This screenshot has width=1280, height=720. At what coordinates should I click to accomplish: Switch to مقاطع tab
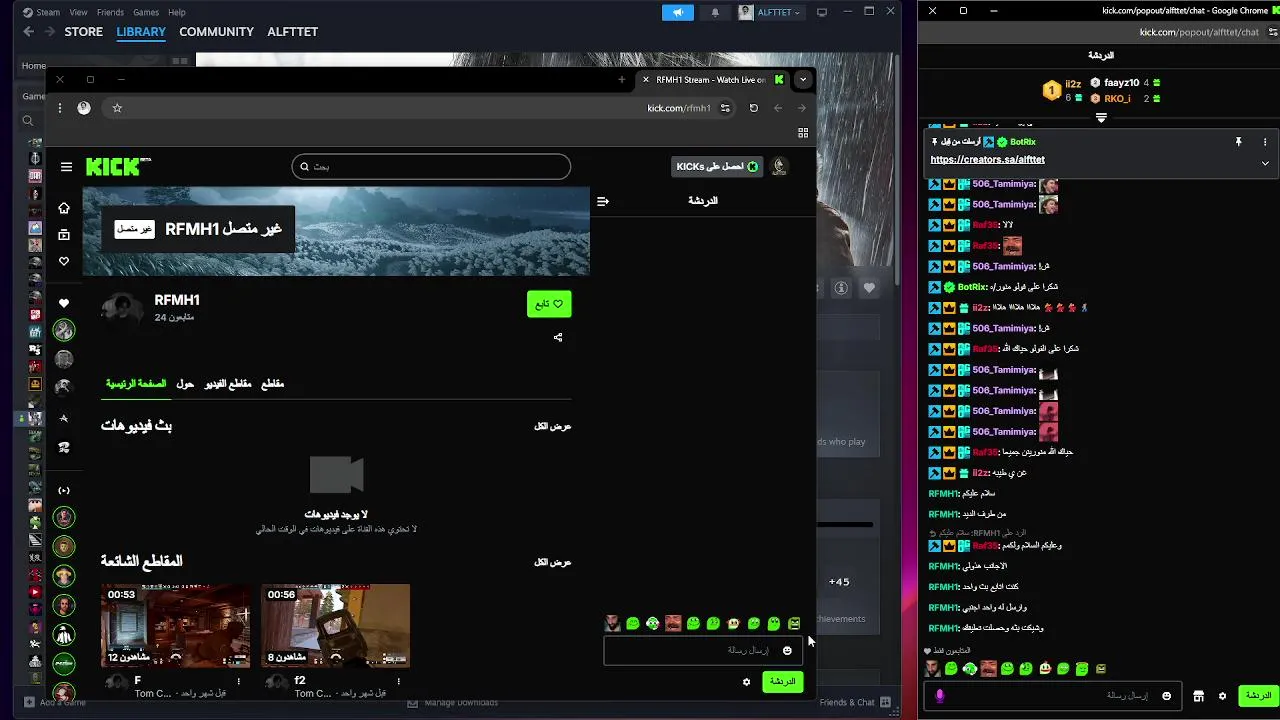coord(273,384)
